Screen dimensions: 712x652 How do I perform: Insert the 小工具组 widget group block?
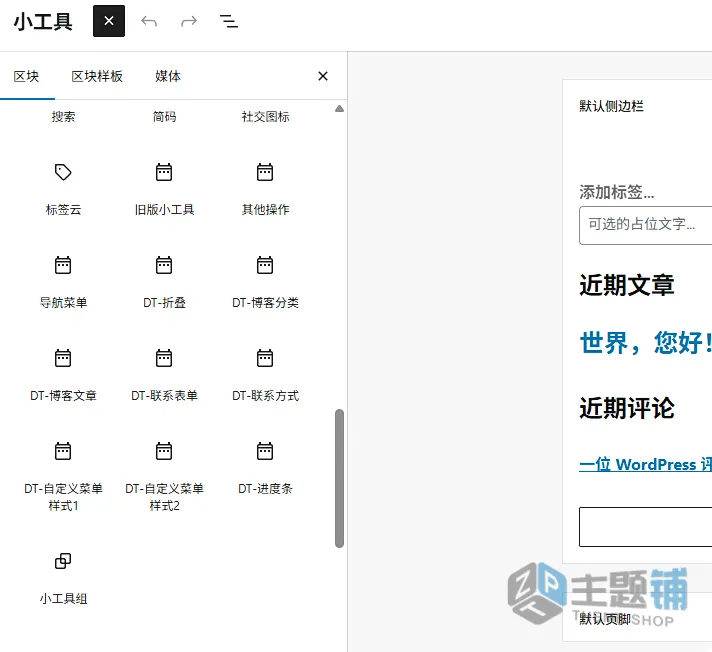(63, 578)
